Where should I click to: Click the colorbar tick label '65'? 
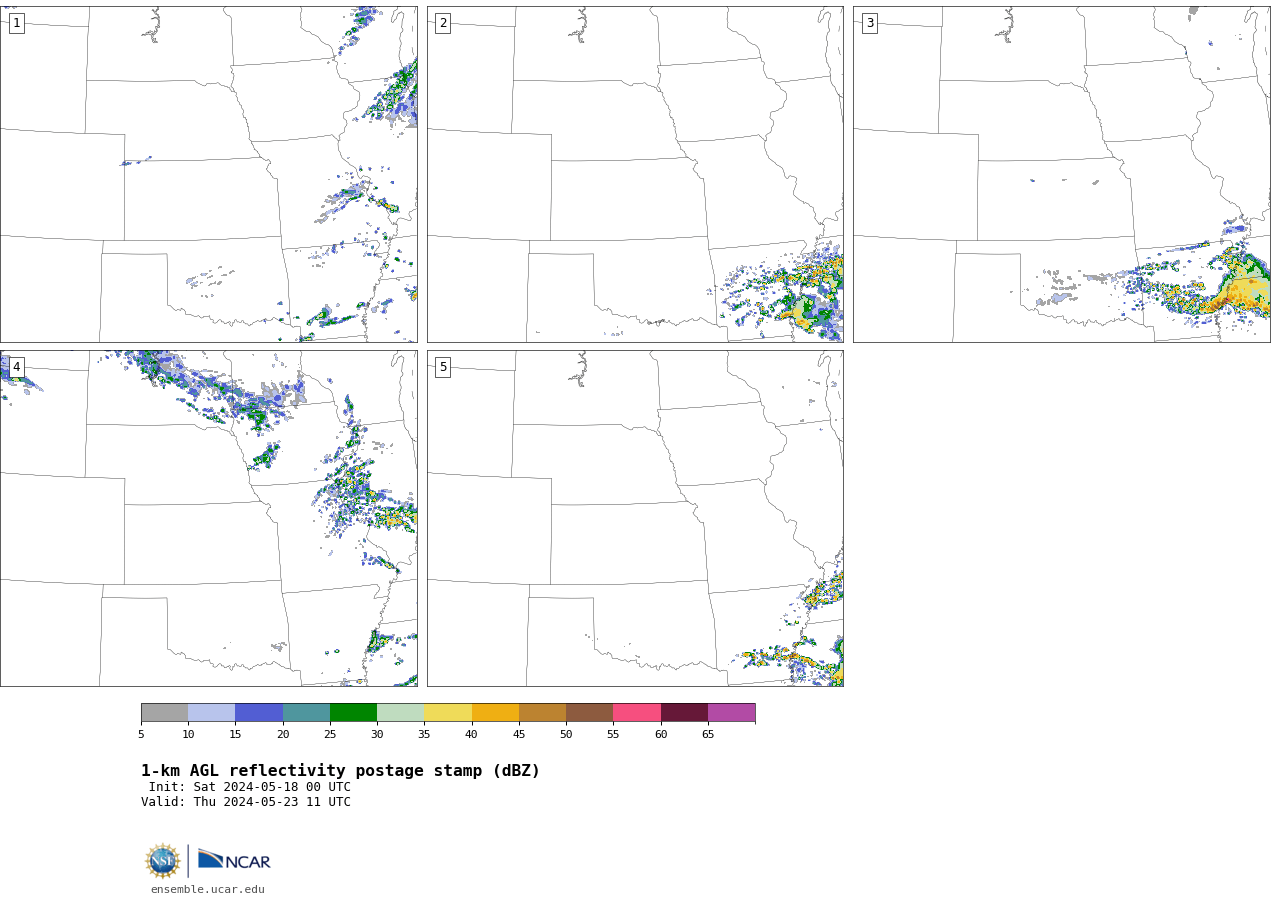click(708, 735)
